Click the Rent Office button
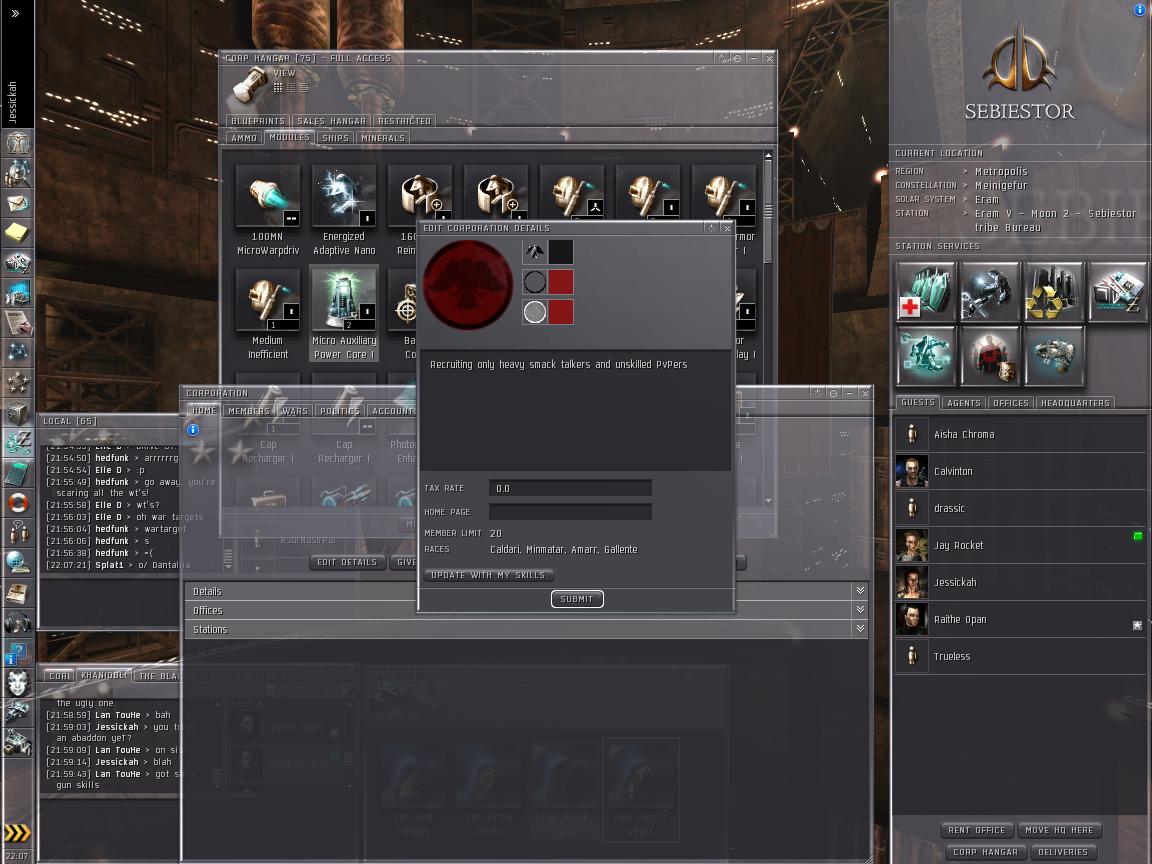Image resolution: width=1152 pixels, height=864 pixels. click(x=976, y=830)
